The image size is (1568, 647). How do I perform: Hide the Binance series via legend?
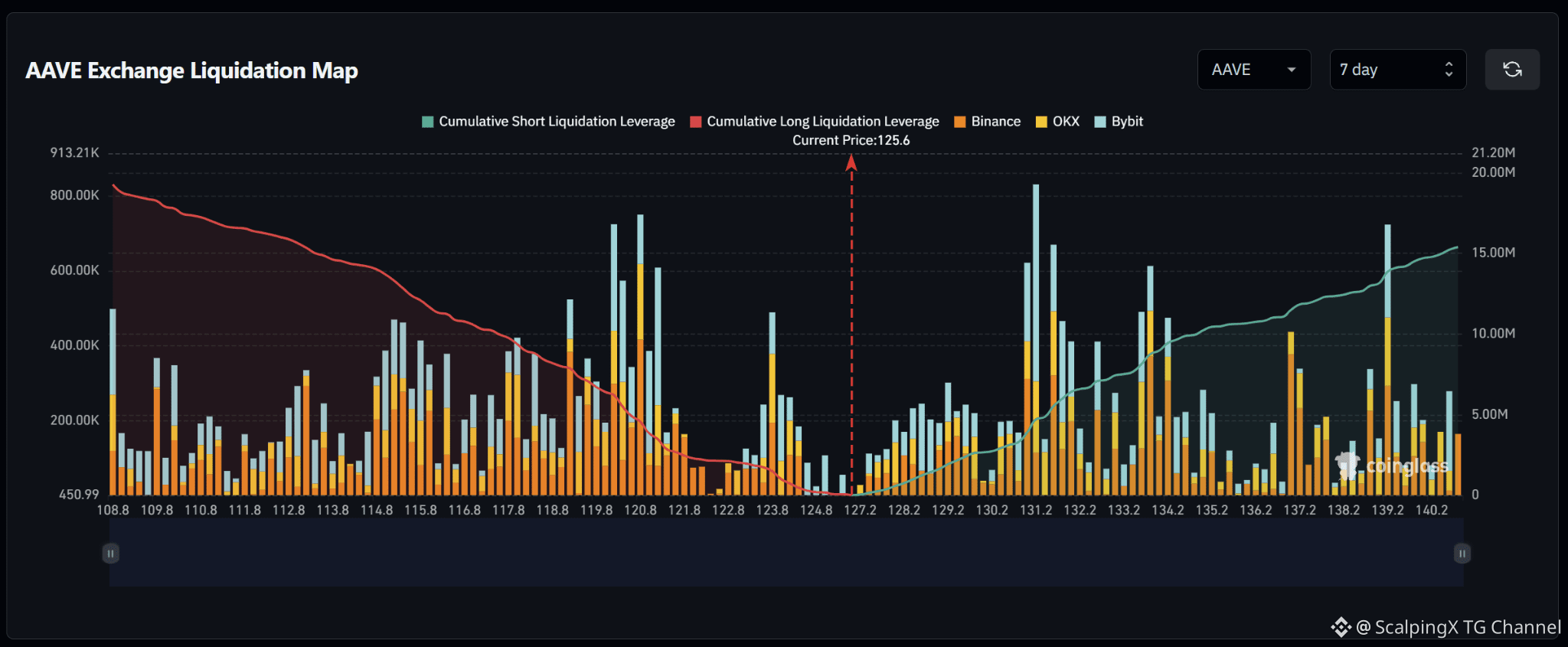pos(988,122)
